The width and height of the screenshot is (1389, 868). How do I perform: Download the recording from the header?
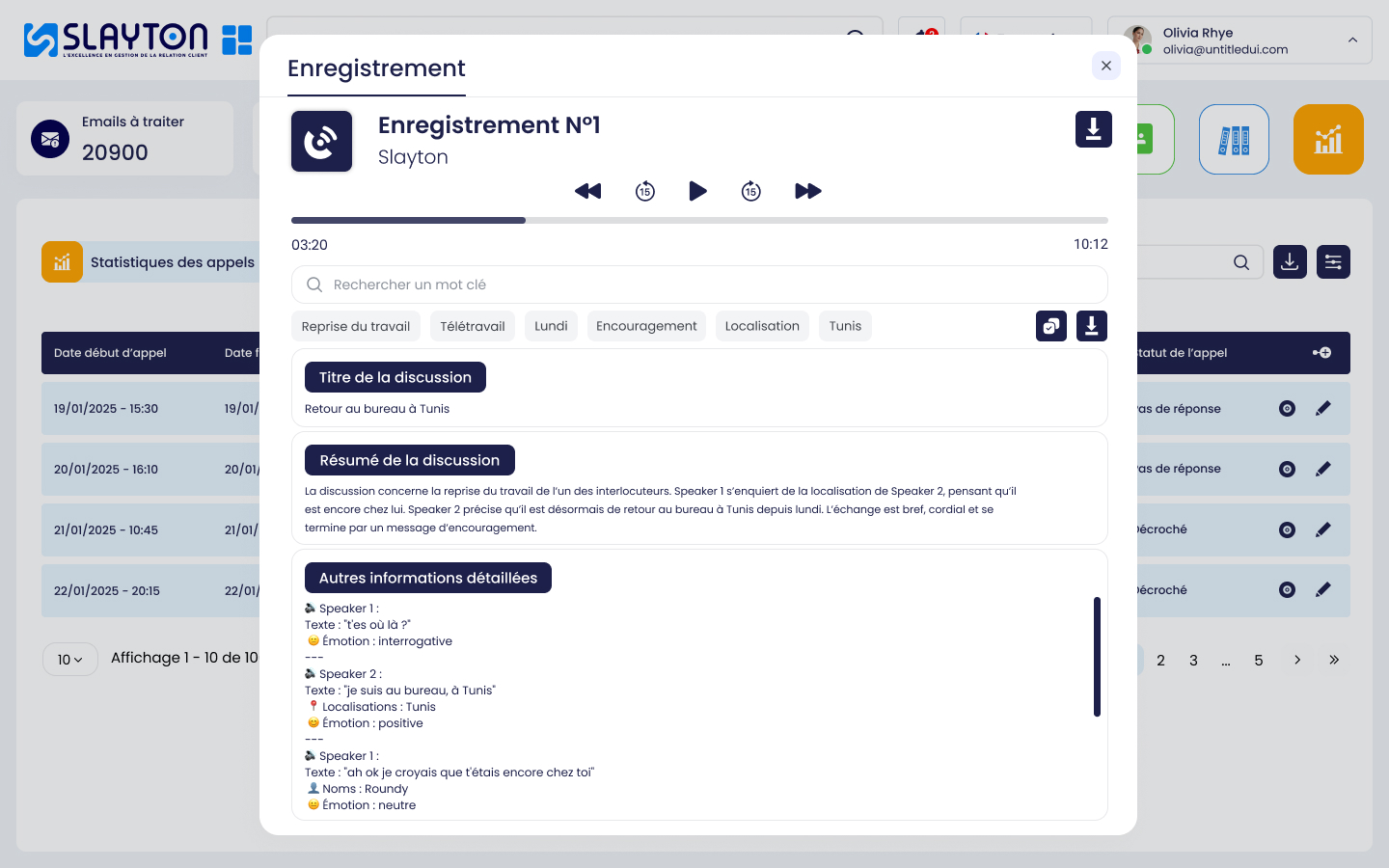1093,129
